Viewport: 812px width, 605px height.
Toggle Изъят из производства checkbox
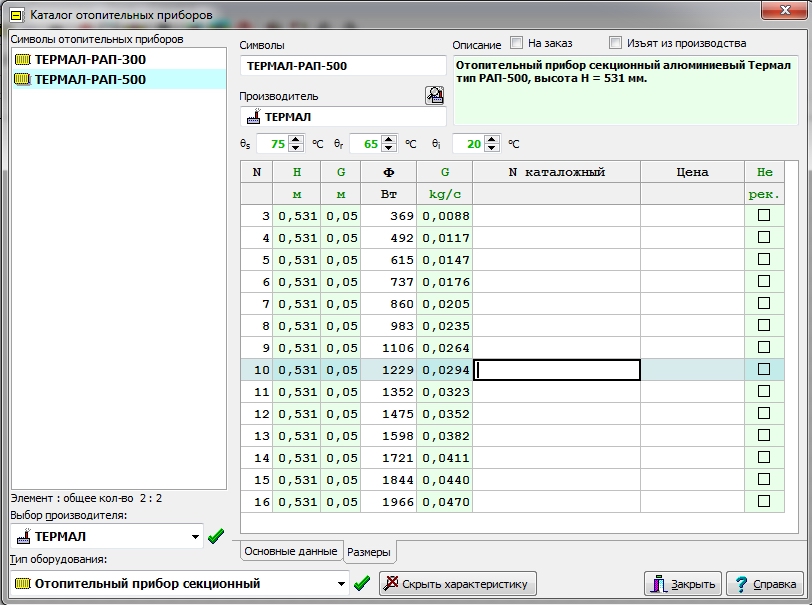(615, 43)
